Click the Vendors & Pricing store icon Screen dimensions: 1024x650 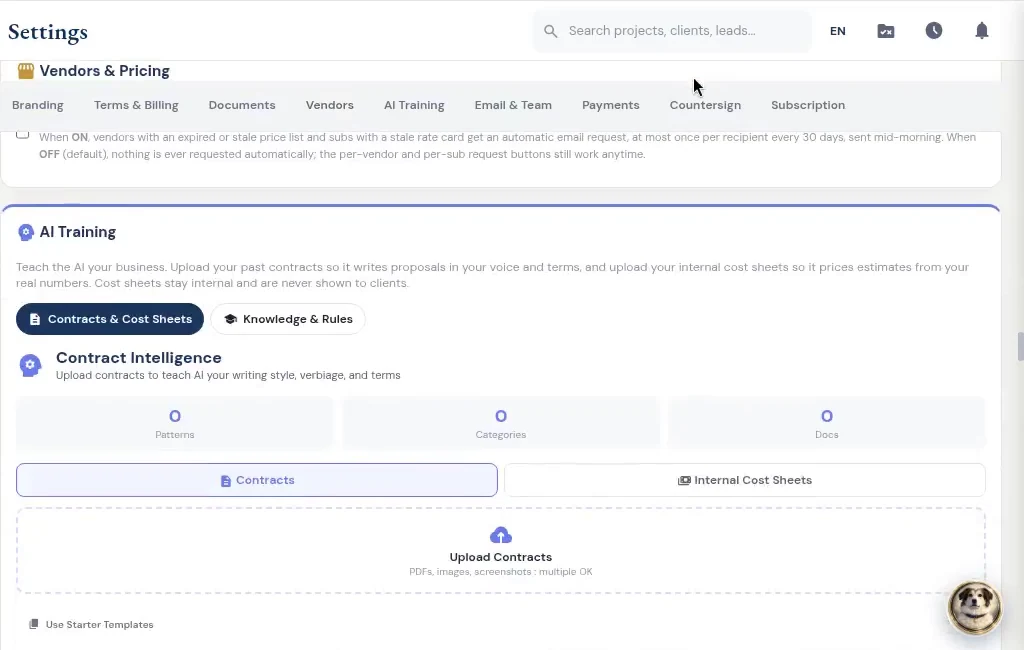click(25, 71)
